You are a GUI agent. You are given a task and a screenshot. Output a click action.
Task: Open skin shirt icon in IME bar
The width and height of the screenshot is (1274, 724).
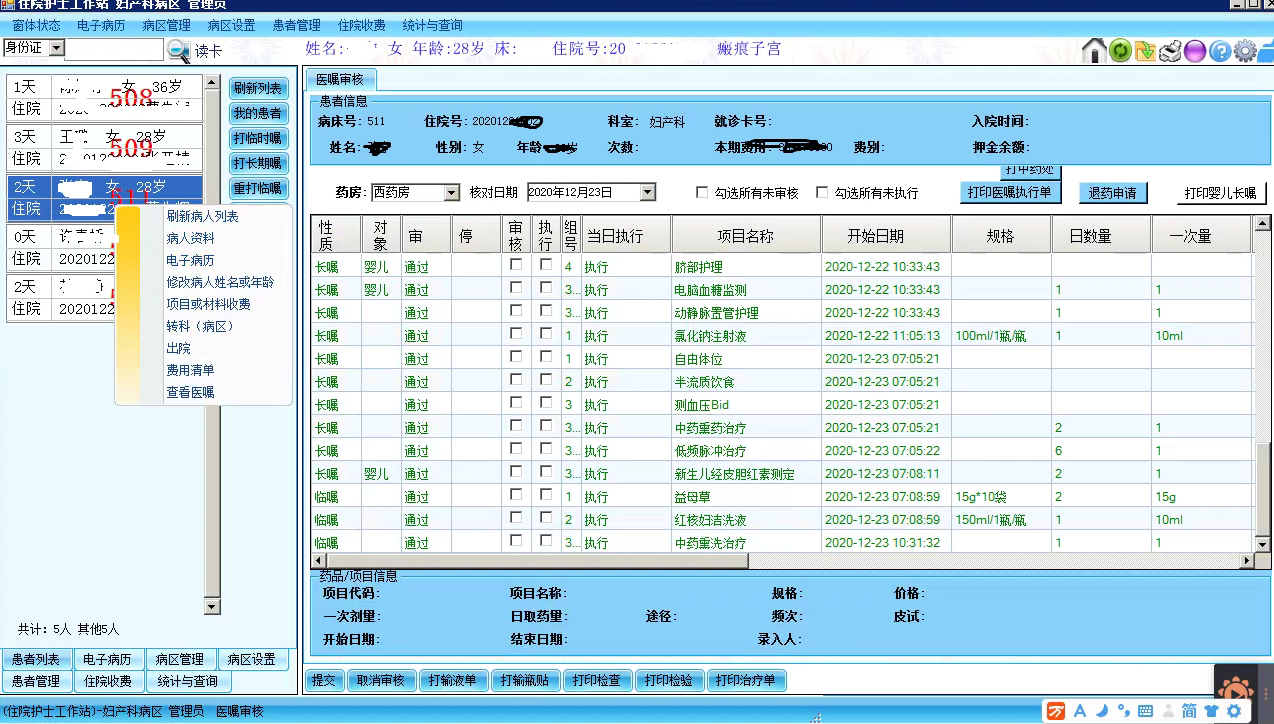click(x=1212, y=711)
